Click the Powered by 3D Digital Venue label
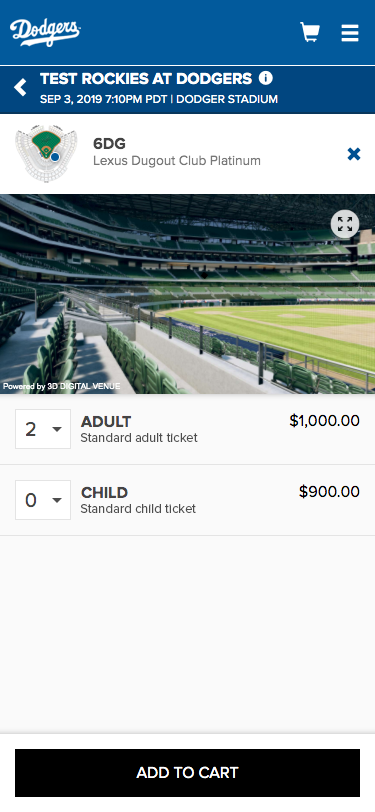This screenshot has width=375, height=812. point(62,386)
